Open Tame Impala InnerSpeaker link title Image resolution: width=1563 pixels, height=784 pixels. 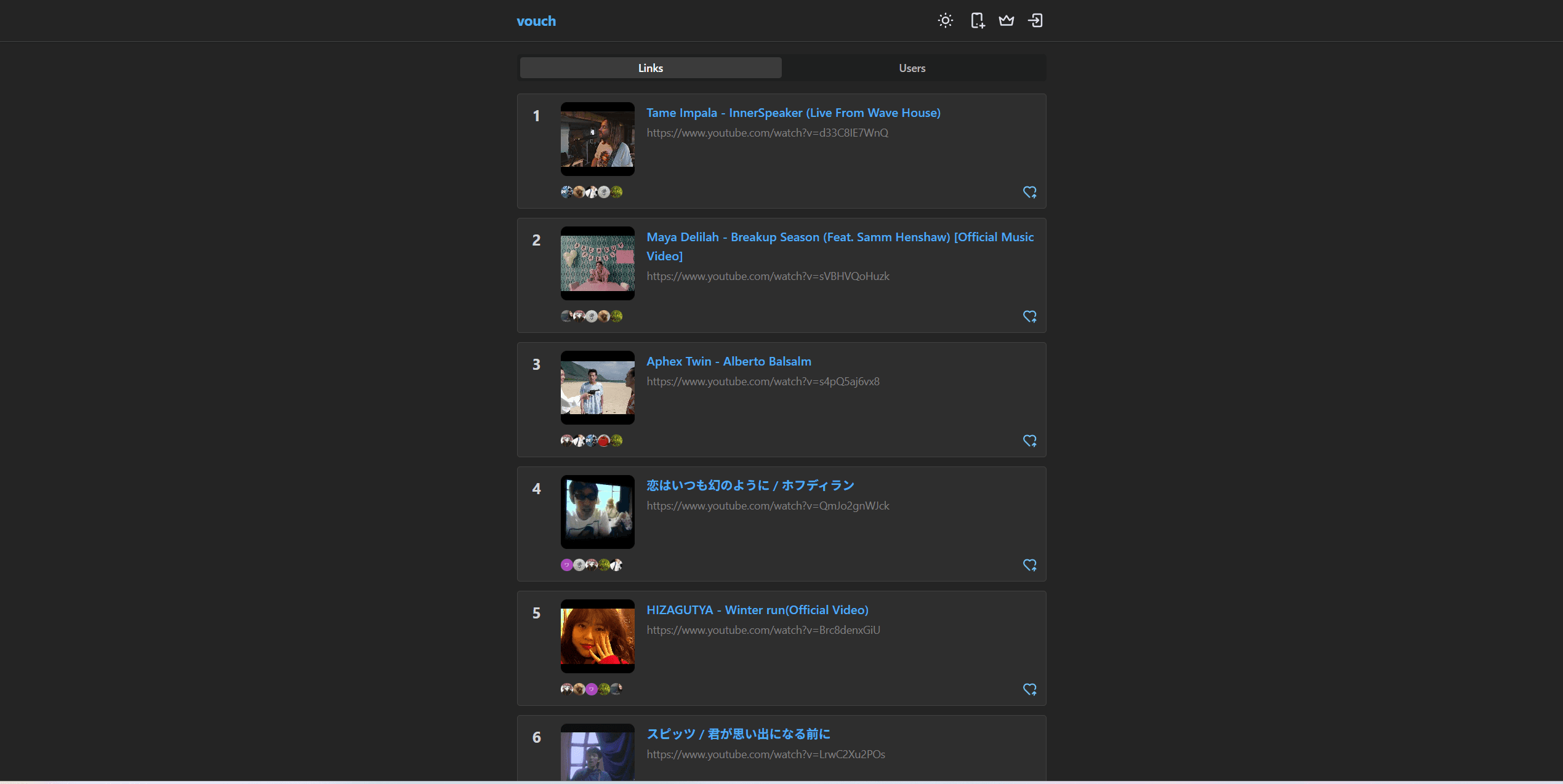[x=793, y=113]
